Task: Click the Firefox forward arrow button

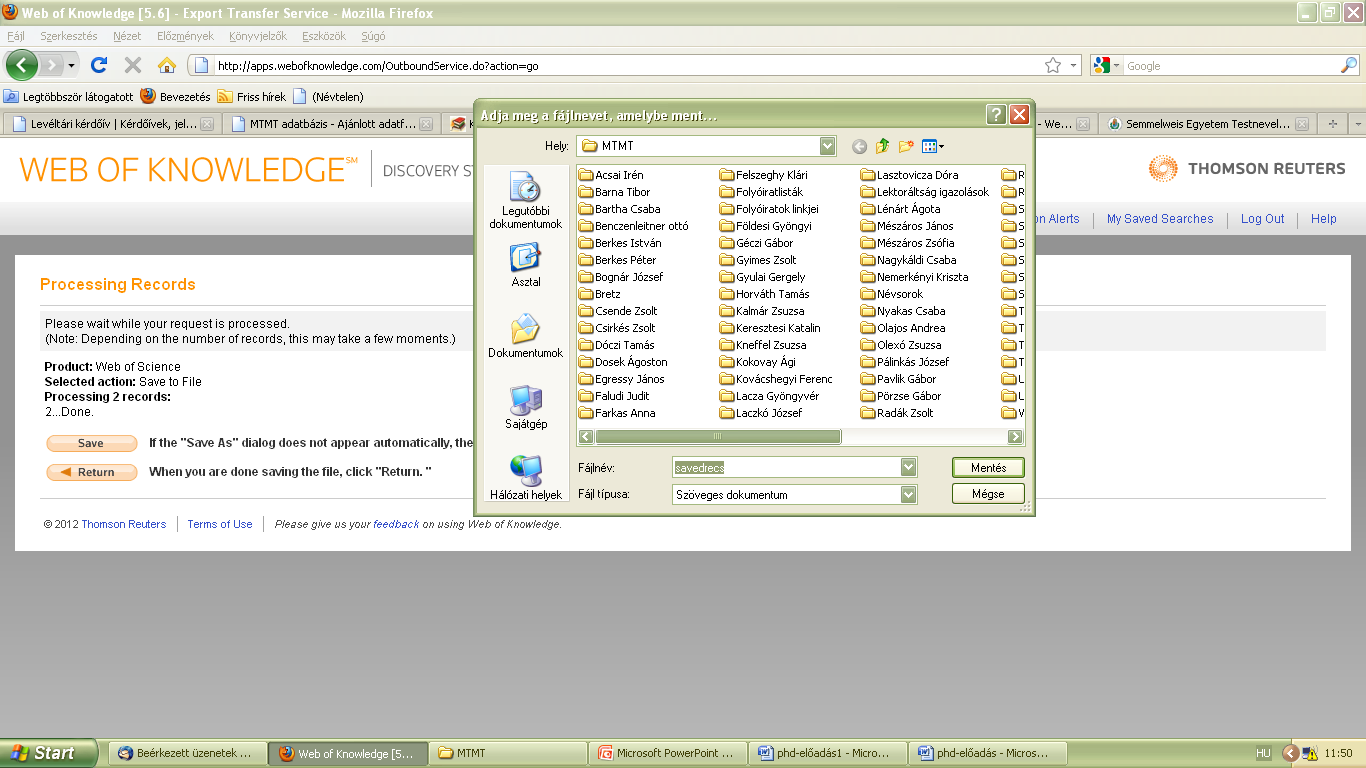Action: 50,65
